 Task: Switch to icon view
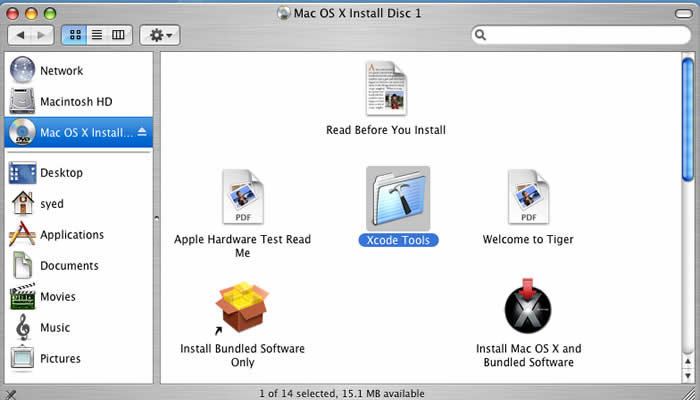pyautogui.click(x=75, y=35)
